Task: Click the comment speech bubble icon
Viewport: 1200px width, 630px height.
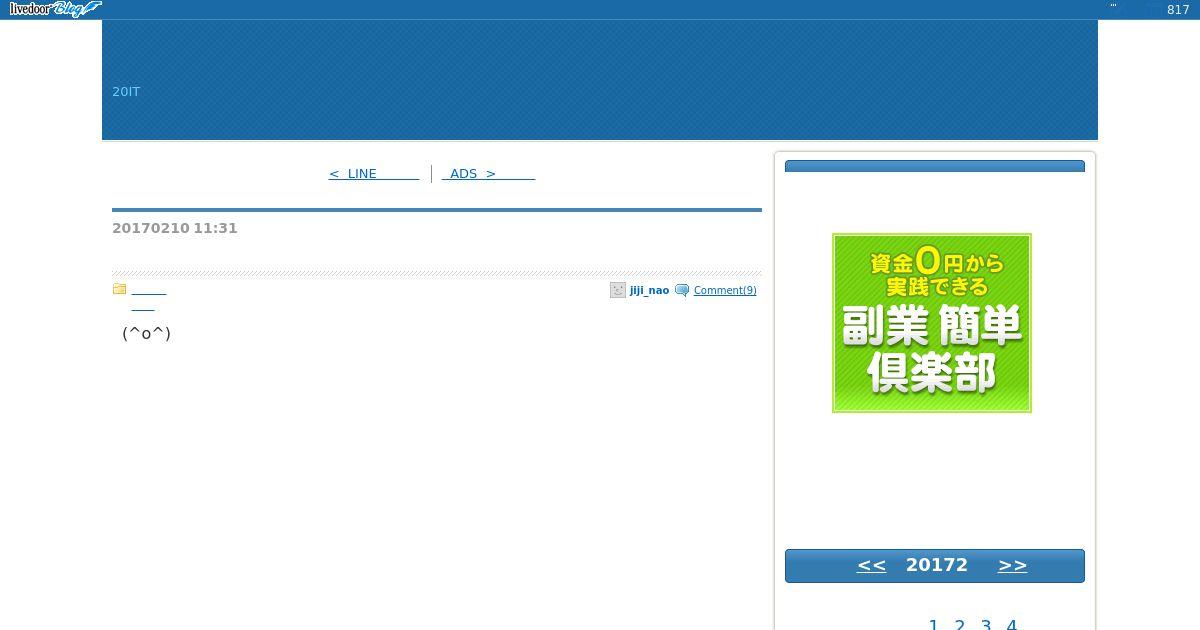Action: click(x=682, y=290)
